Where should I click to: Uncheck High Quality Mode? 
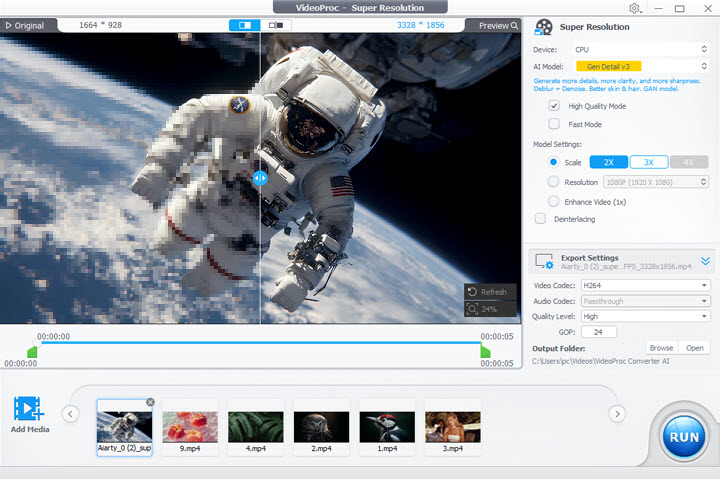click(x=554, y=106)
